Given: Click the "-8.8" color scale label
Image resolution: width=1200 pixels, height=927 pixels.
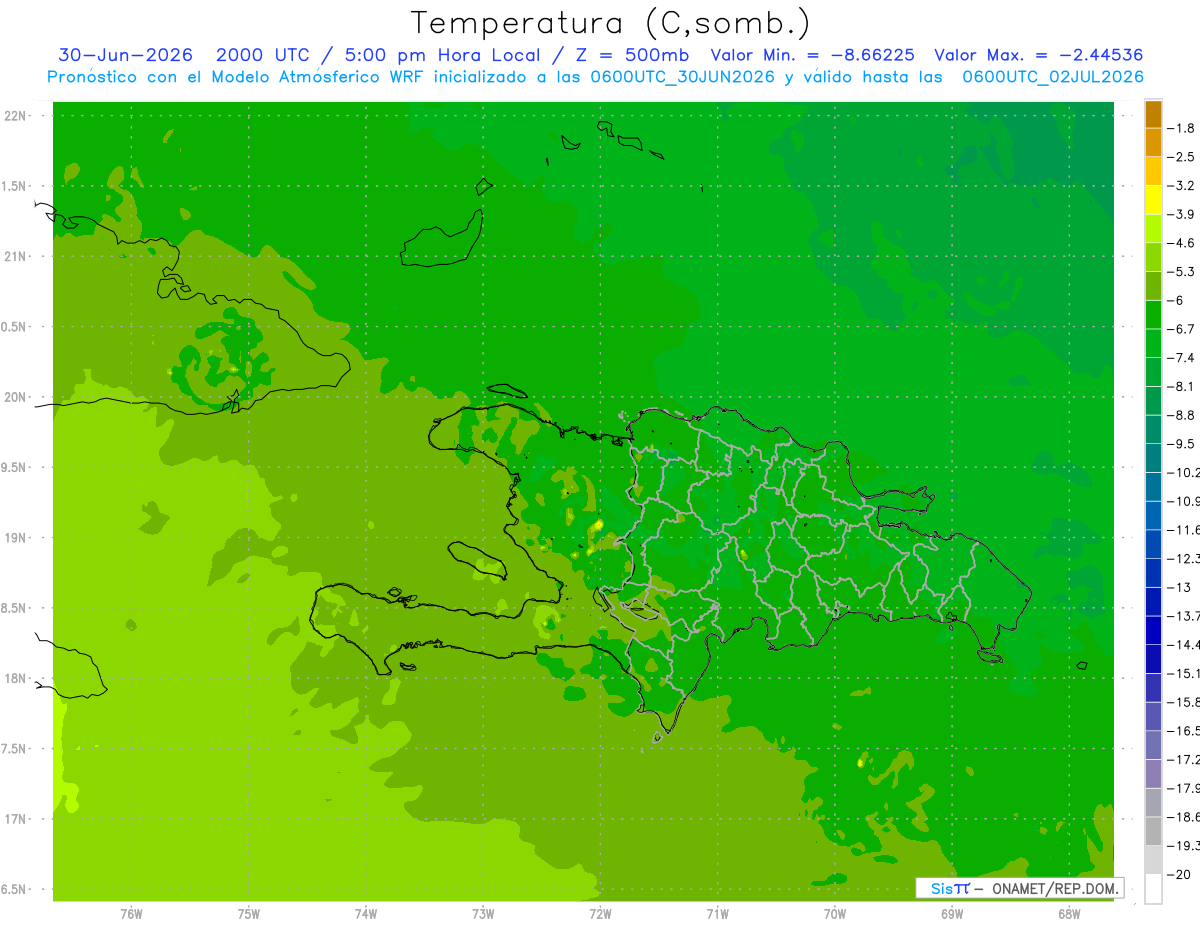Looking at the screenshot, I should tap(1182, 415).
